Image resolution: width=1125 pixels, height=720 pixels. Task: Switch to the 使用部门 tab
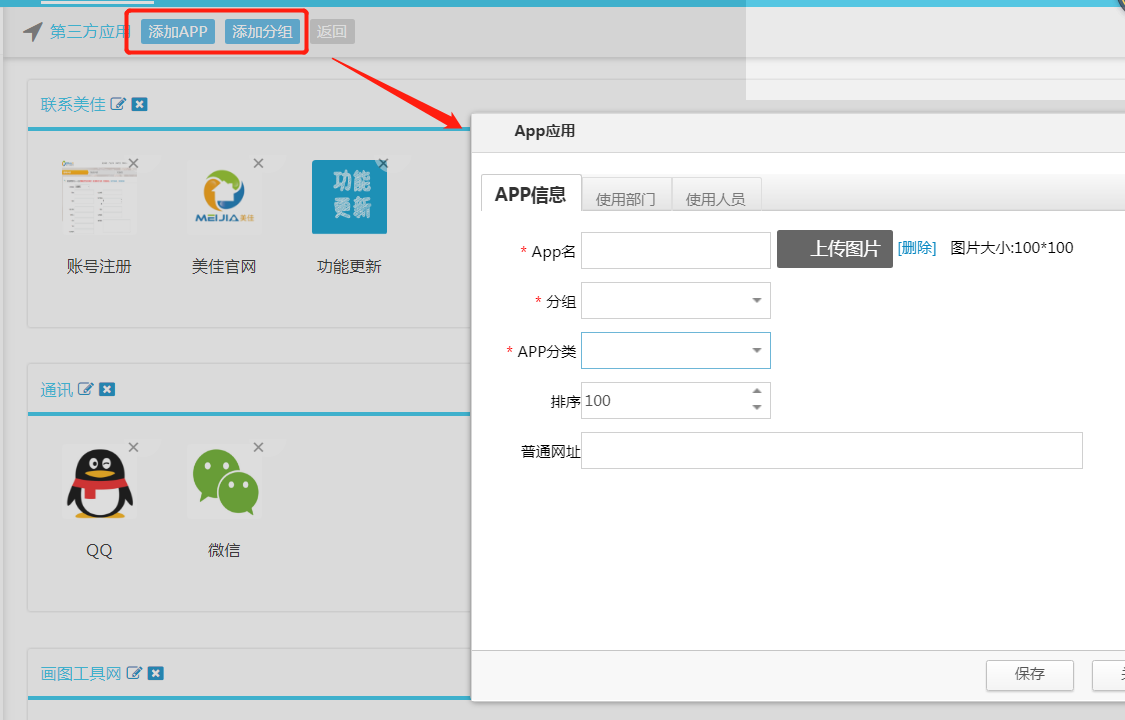[x=626, y=198]
